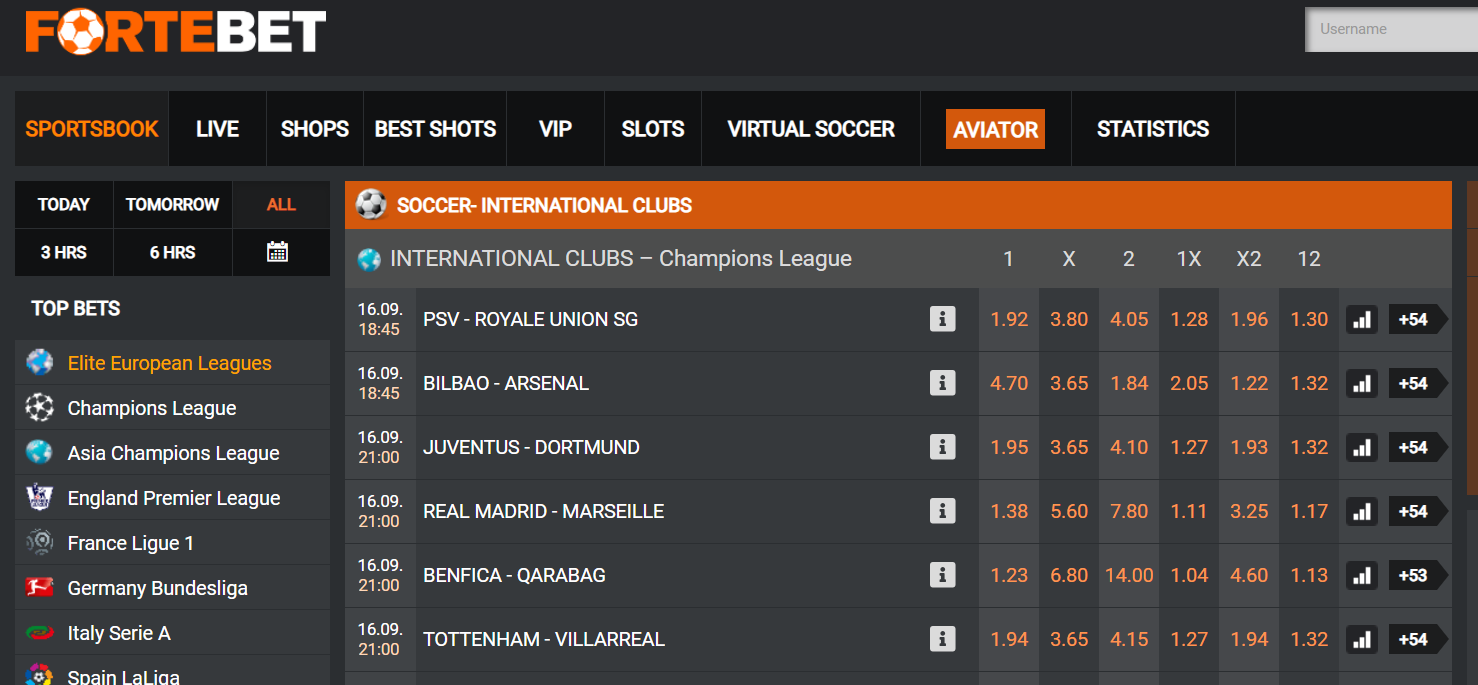Click the FORTEBET logo

pyautogui.click(x=176, y=32)
